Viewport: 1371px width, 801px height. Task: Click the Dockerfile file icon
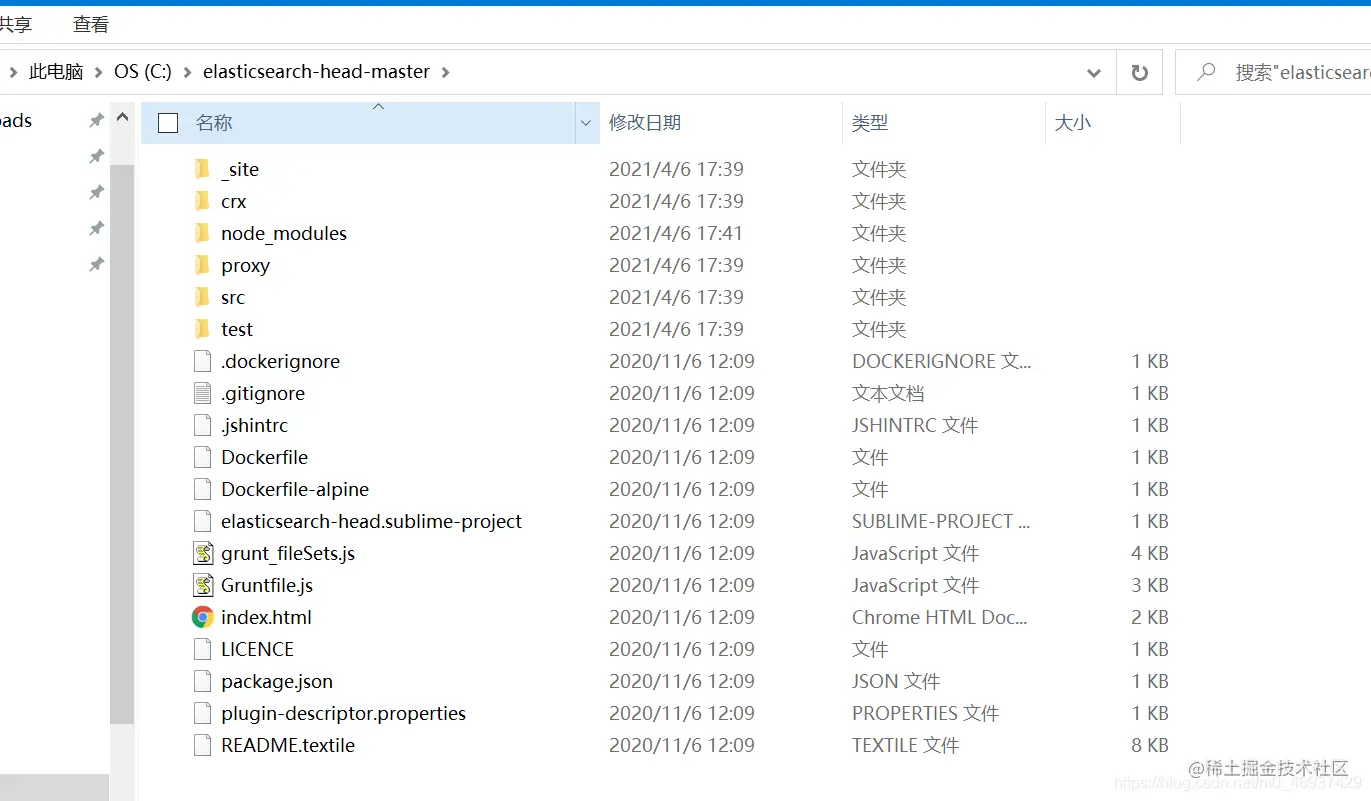tap(203, 457)
